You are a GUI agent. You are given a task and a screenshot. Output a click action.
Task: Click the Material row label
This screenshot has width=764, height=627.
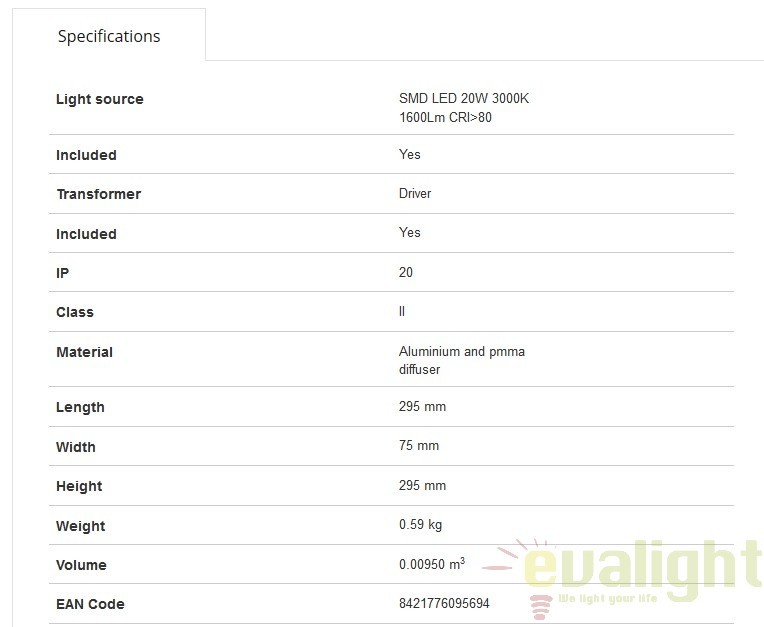click(84, 352)
